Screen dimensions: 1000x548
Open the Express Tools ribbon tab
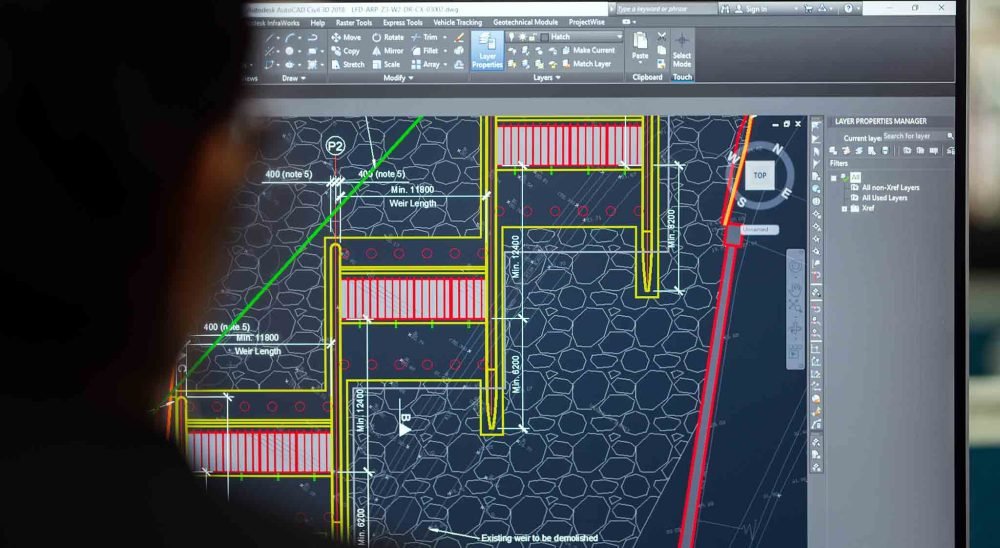click(402, 22)
